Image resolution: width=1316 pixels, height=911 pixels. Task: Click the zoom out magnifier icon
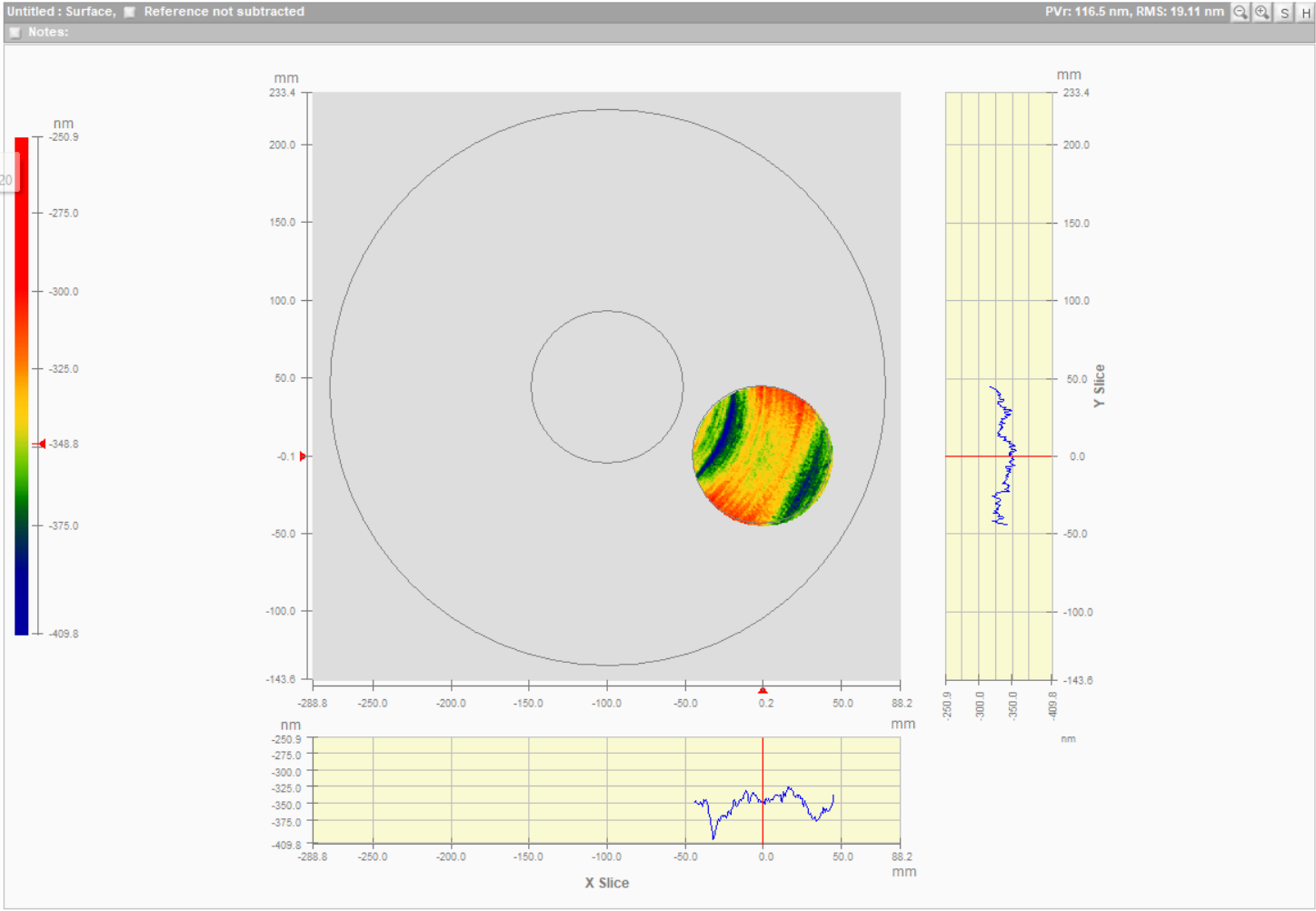1241,12
